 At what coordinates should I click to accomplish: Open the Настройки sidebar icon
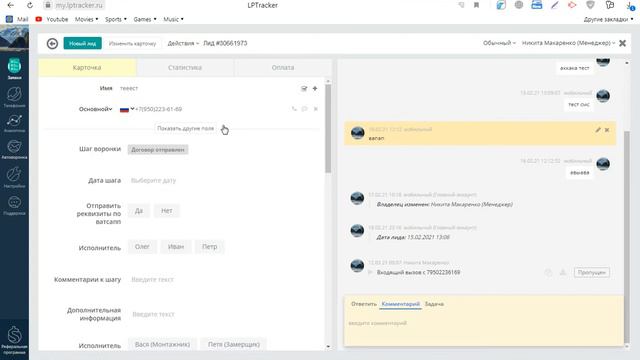pos(14,177)
